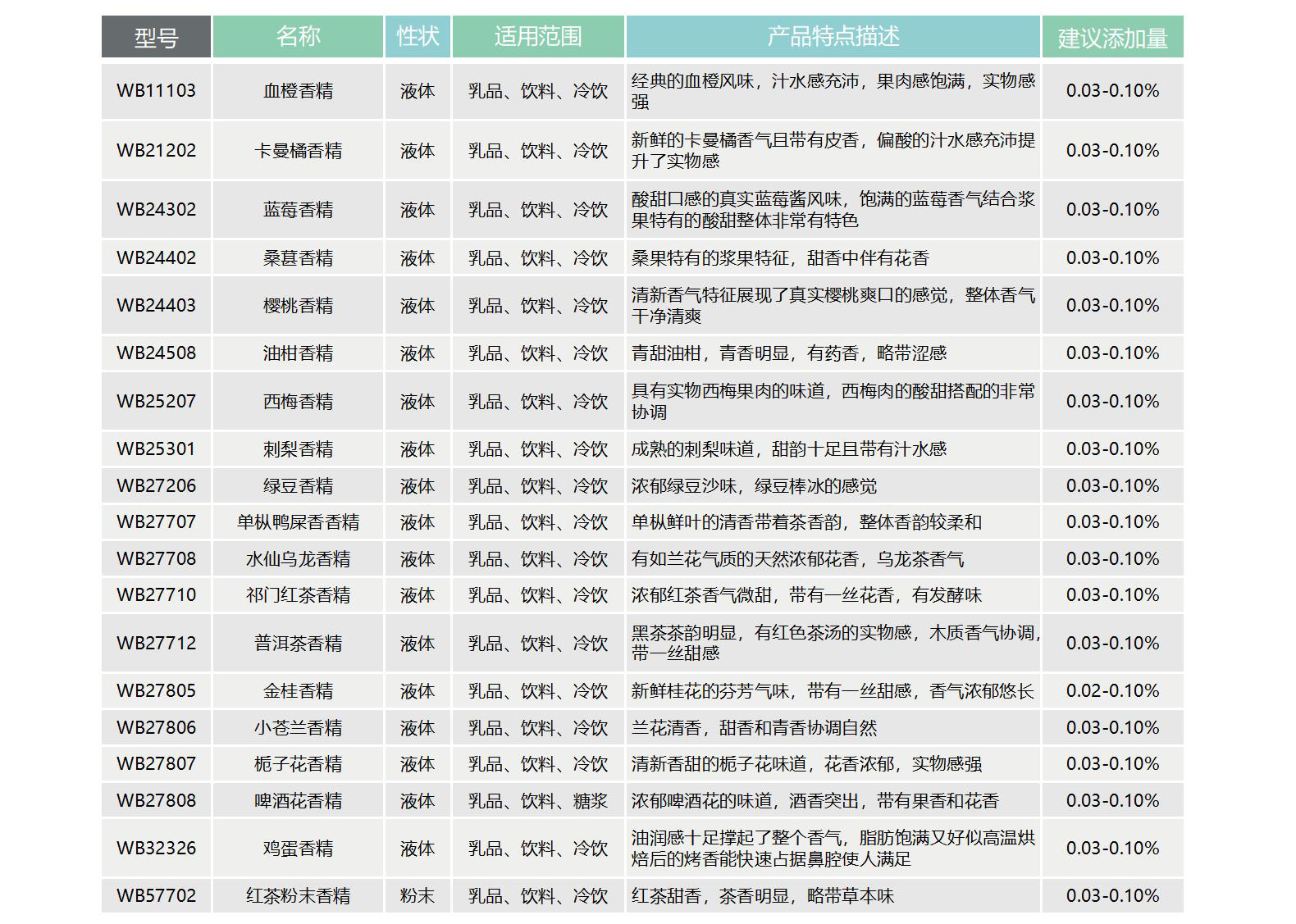Select model cell WB27712
This screenshot has height=924, width=1296.
(x=156, y=644)
